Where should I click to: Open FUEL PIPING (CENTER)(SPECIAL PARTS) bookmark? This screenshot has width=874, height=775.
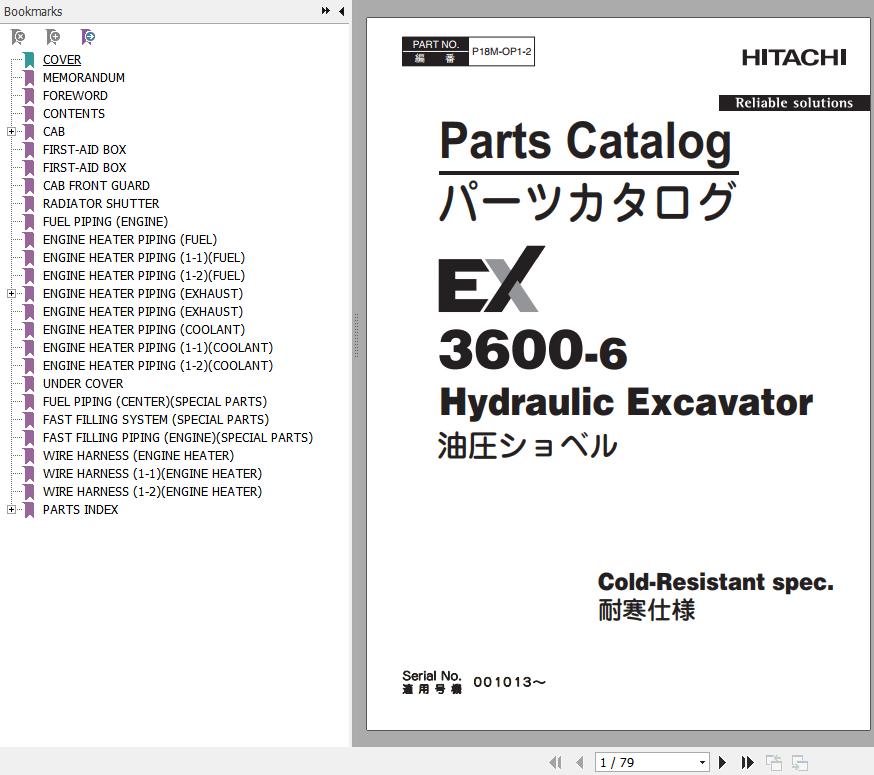pyautogui.click(x=155, y=401)
